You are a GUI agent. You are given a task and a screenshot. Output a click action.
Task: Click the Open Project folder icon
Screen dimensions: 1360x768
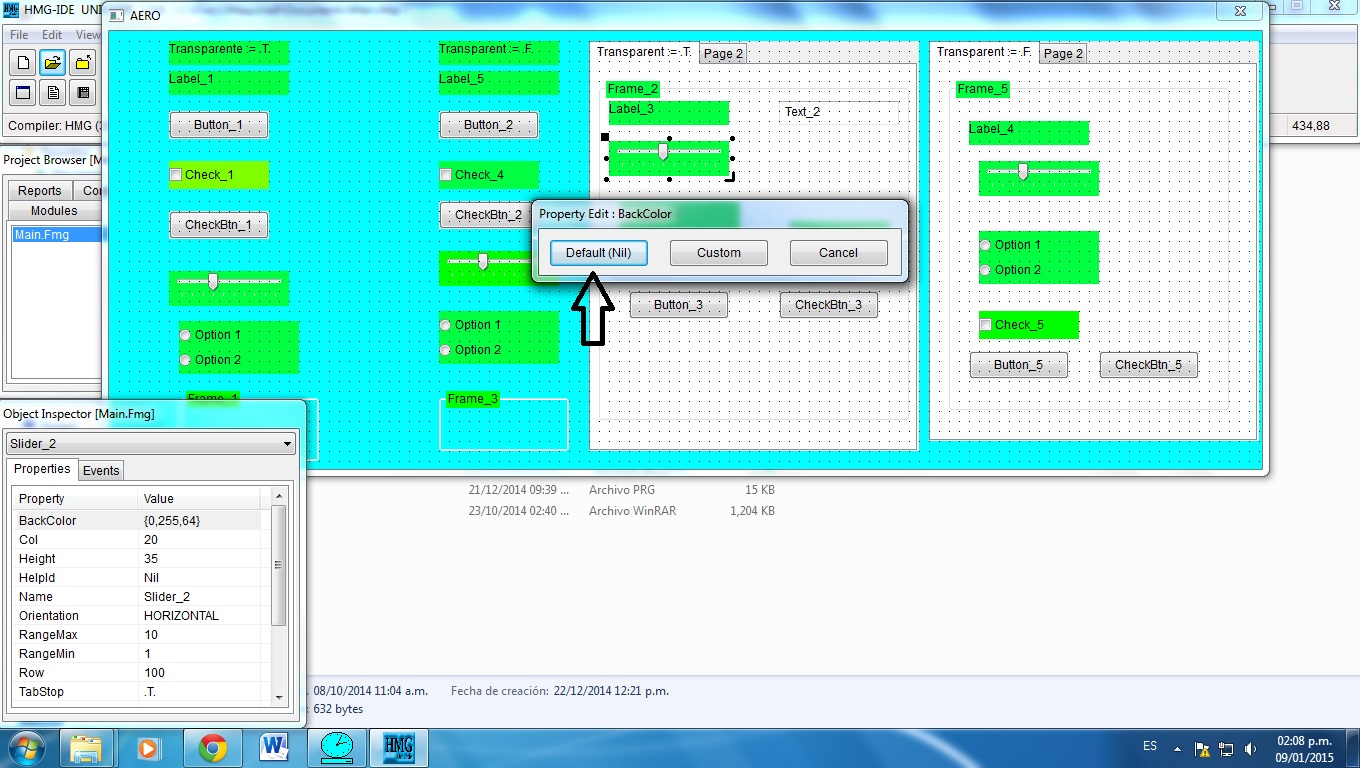[x=53, y=63]
